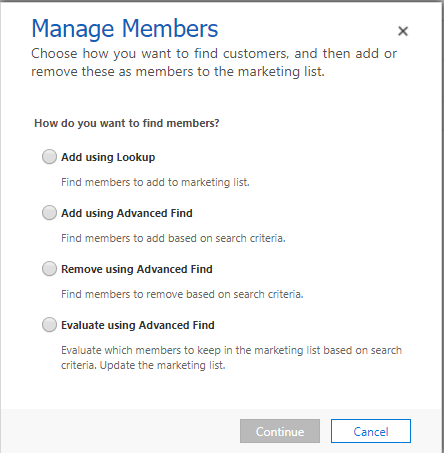Choose the Add using Advanced Find radio circle
Screen dimensions: 444x453
pos(49,213)
